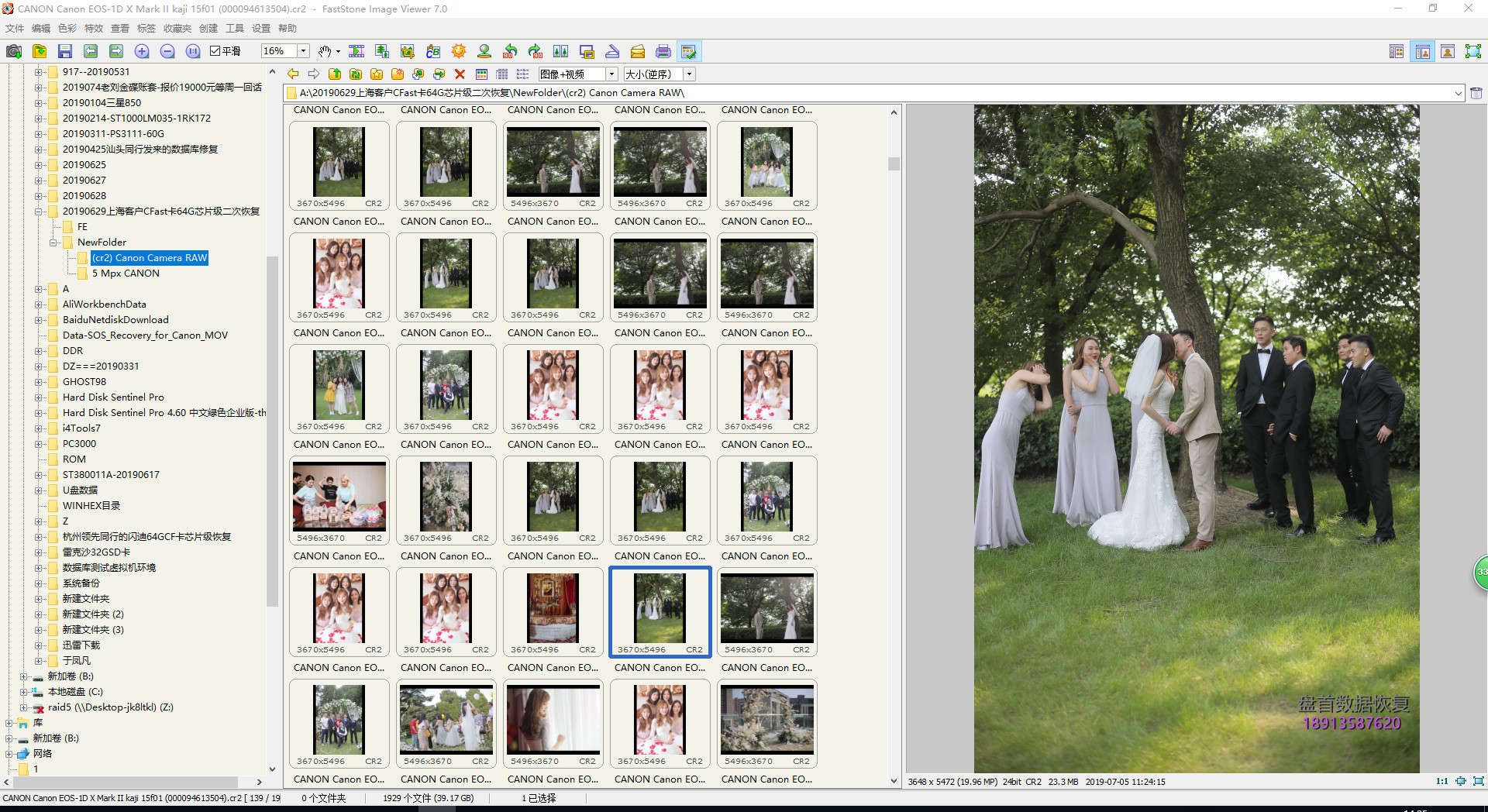1488x812 pixels.
Task: Switch to thumbnails-only browser layout icon
Action: 1397,51
